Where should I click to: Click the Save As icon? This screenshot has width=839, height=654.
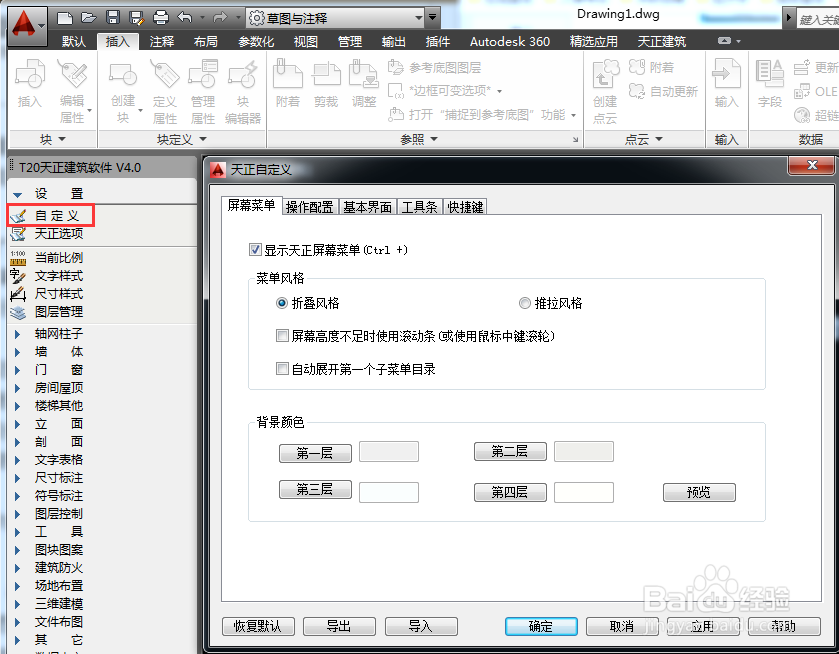click(x=137, y=18)
